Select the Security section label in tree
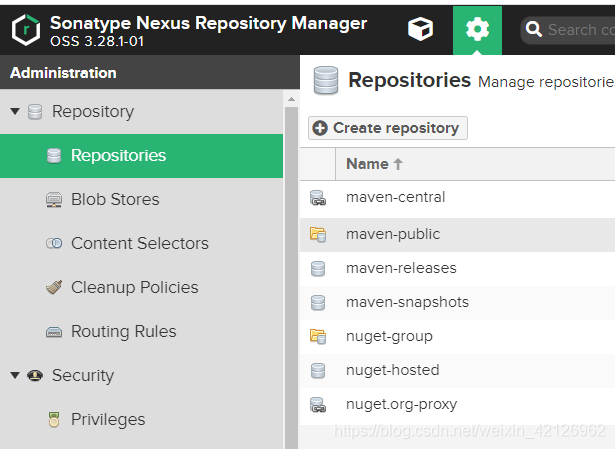The width and height of the screenshot is (615, 449). click(83, 376)
